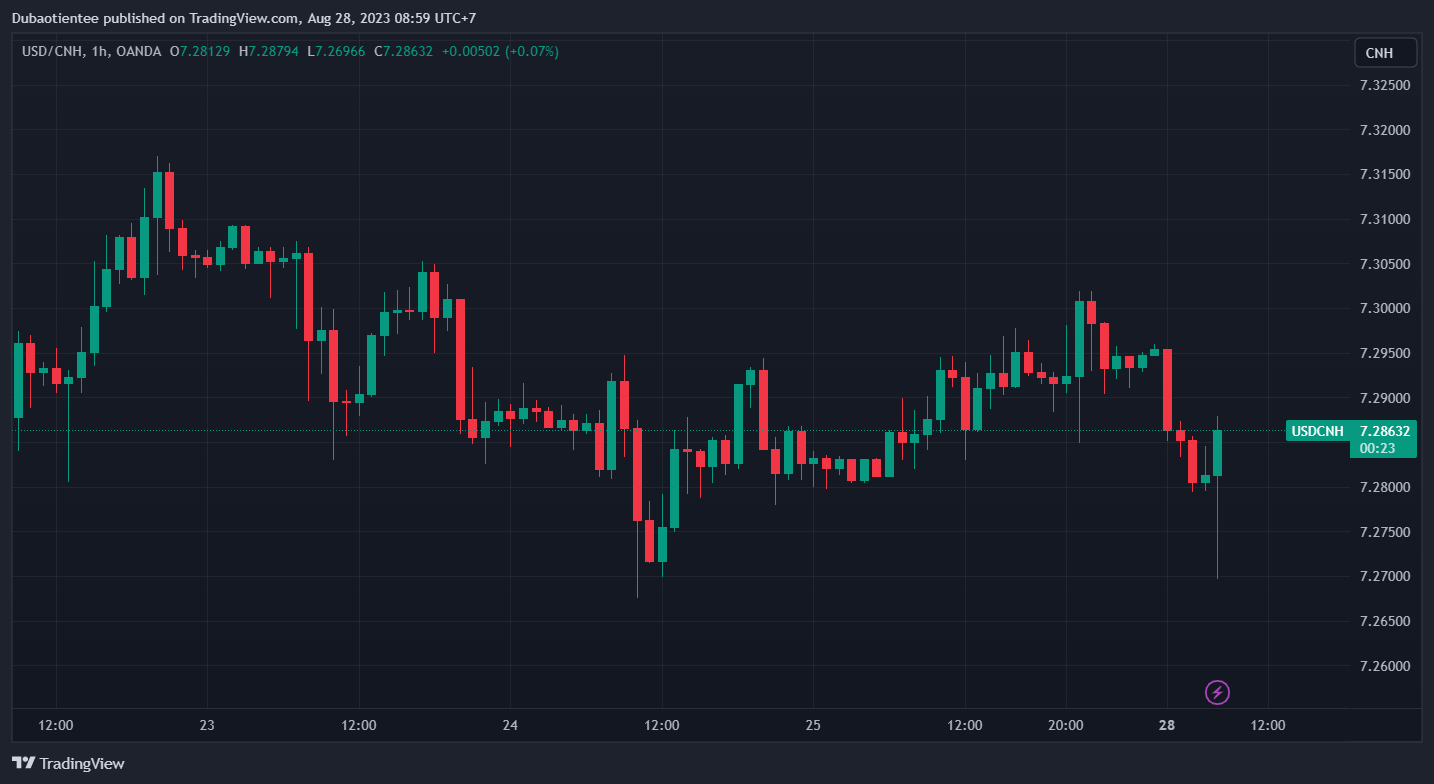This screenshot has width=1434, height=784.
Task: Click the purple lightning bolt icon
Action: 1217,692
